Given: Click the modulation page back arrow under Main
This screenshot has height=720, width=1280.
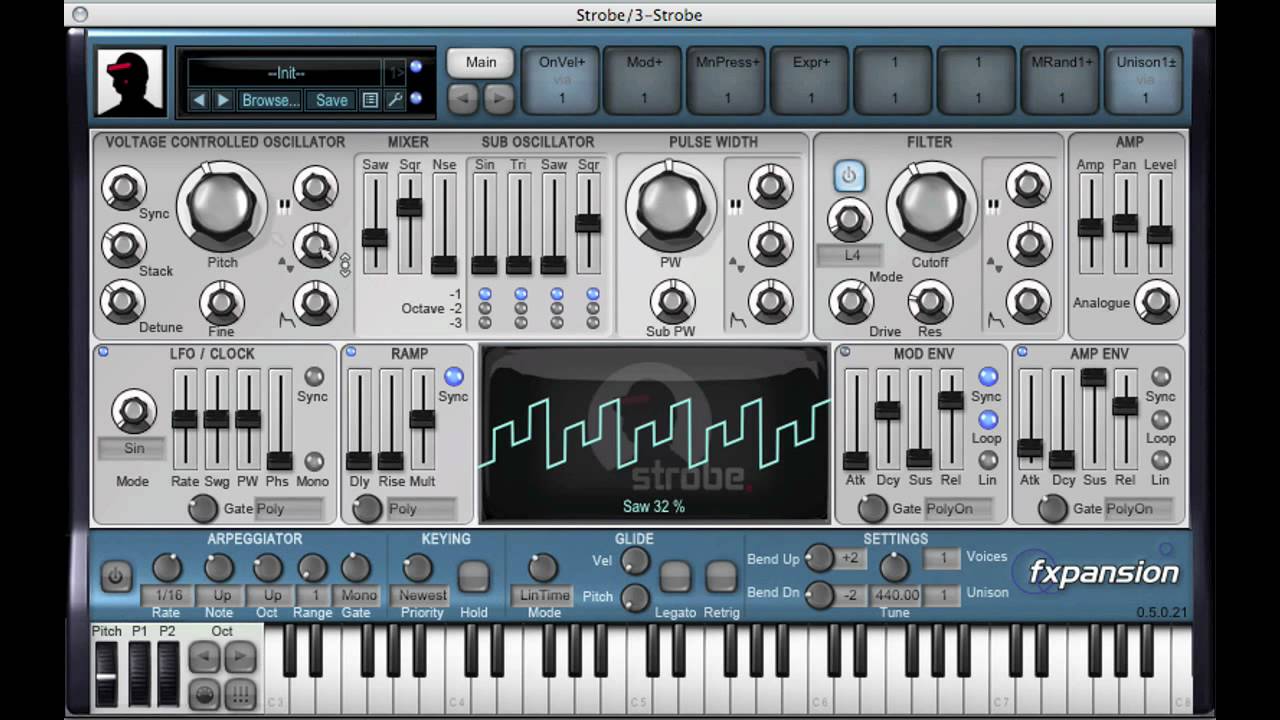Looking at the screenshot, I should coord(462,98).
